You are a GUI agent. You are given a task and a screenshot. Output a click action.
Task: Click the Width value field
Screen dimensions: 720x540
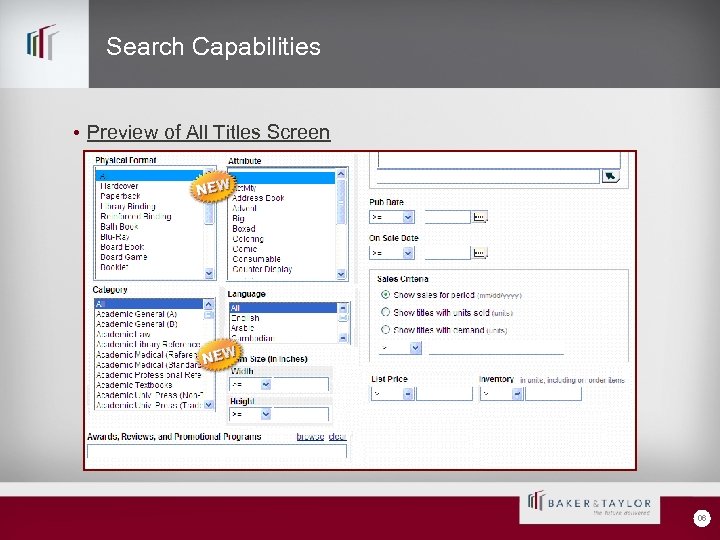[301, 384]
